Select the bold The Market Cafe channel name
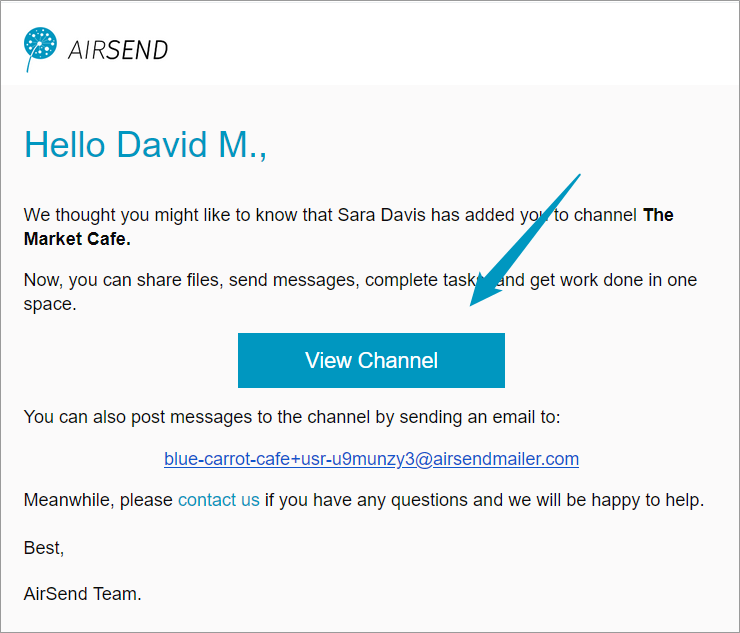The image size is (740, 633). 348,227
